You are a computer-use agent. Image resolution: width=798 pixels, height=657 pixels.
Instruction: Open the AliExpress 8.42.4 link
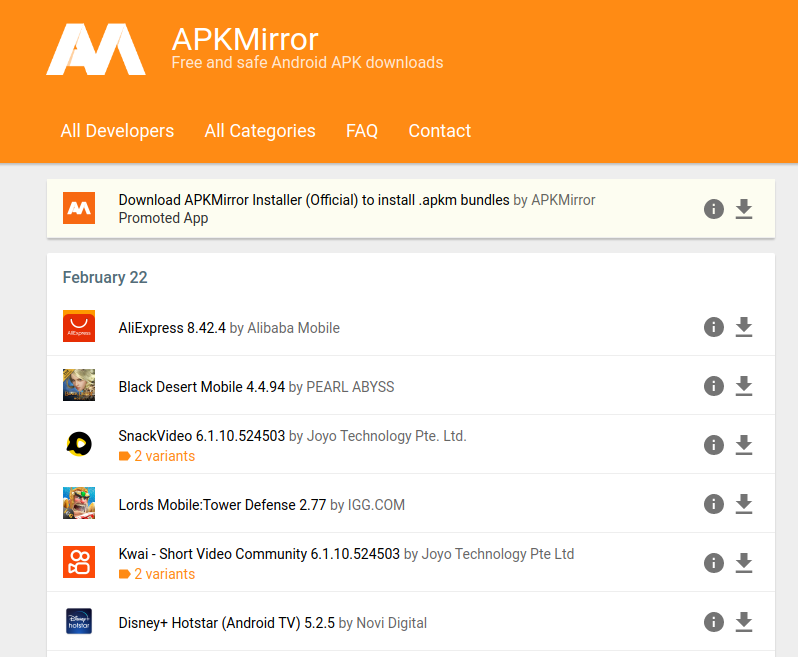[172, 328]
